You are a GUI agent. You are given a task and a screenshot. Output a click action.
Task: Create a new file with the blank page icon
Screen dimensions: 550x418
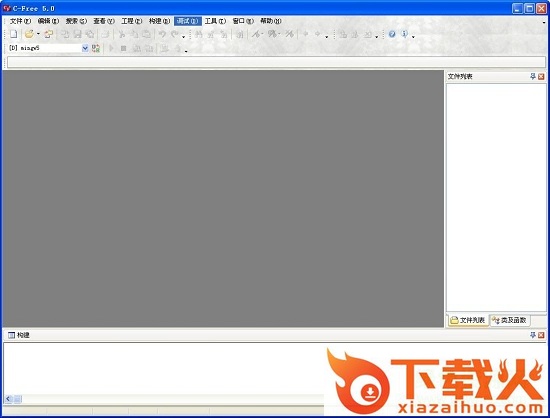pos(13,34)
